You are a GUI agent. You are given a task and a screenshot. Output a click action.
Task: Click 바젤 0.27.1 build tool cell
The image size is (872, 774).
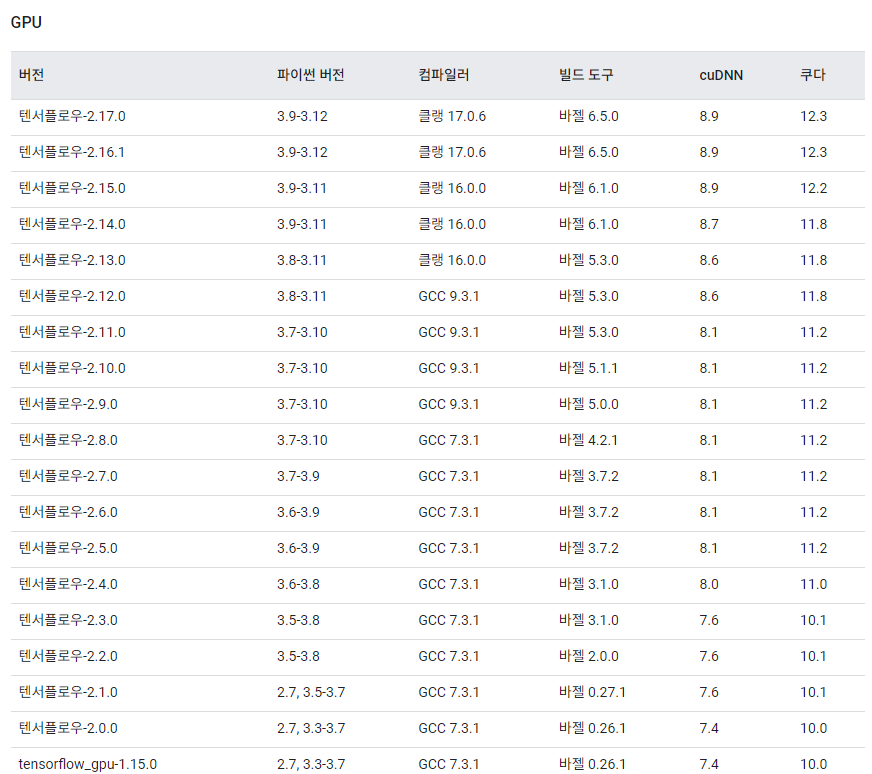click(592, 692)
